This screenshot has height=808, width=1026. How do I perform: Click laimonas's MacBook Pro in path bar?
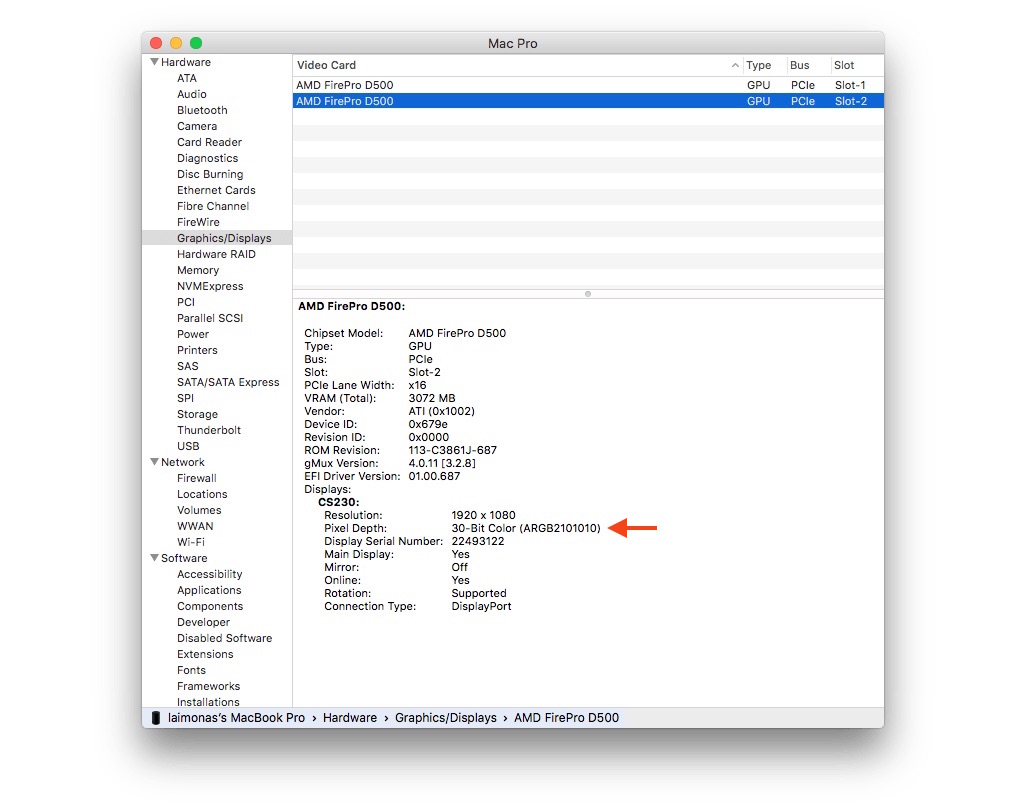236,718
